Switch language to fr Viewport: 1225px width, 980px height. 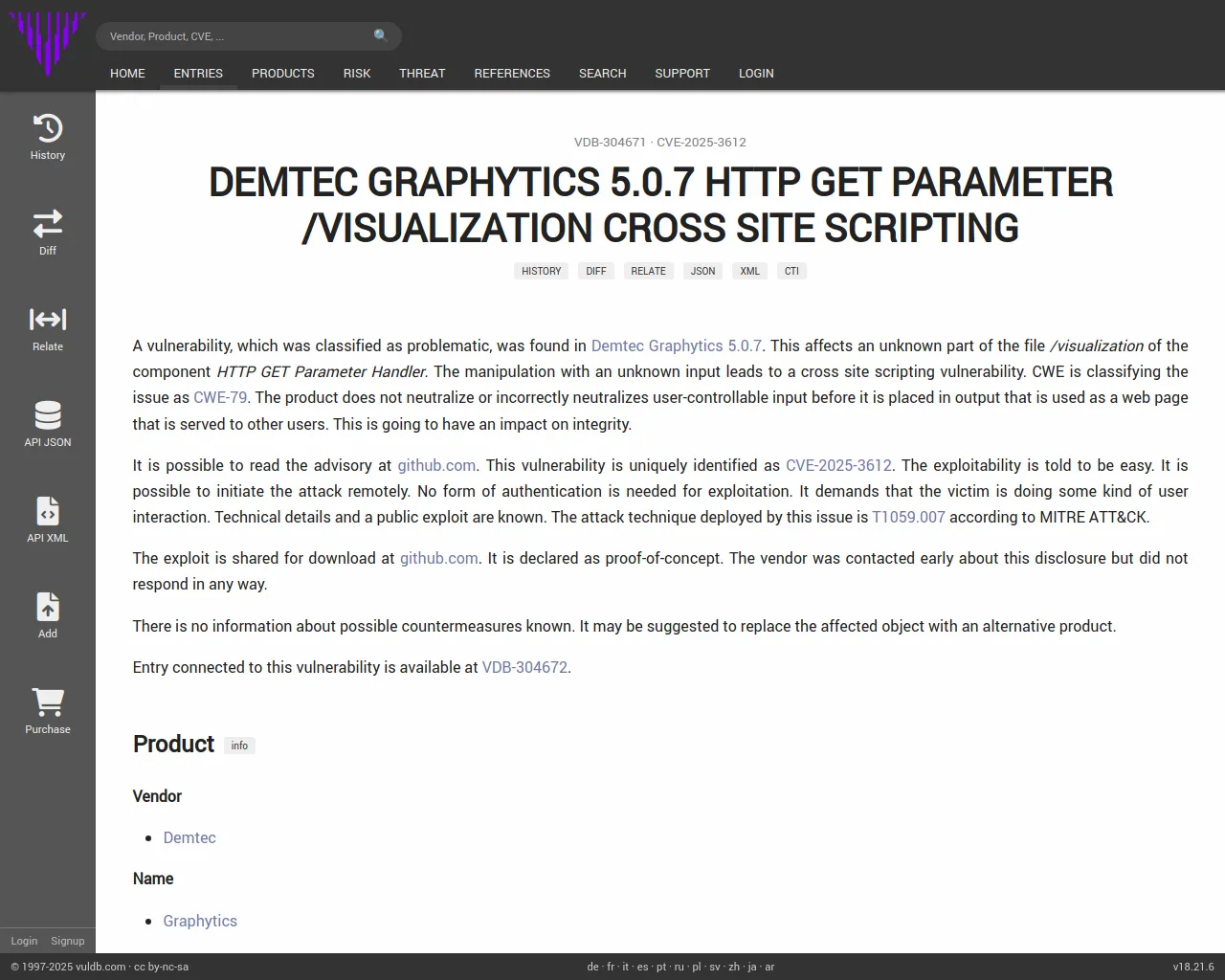click(x=611, y=967)
